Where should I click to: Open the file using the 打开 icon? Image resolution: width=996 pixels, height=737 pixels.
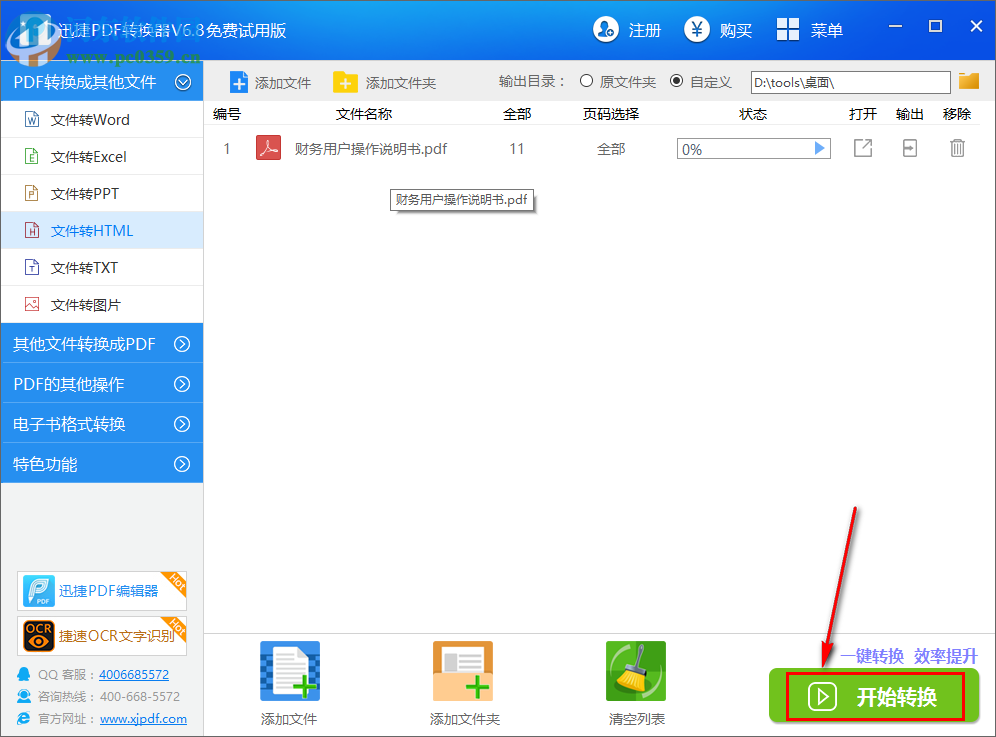tap(862, 147)
